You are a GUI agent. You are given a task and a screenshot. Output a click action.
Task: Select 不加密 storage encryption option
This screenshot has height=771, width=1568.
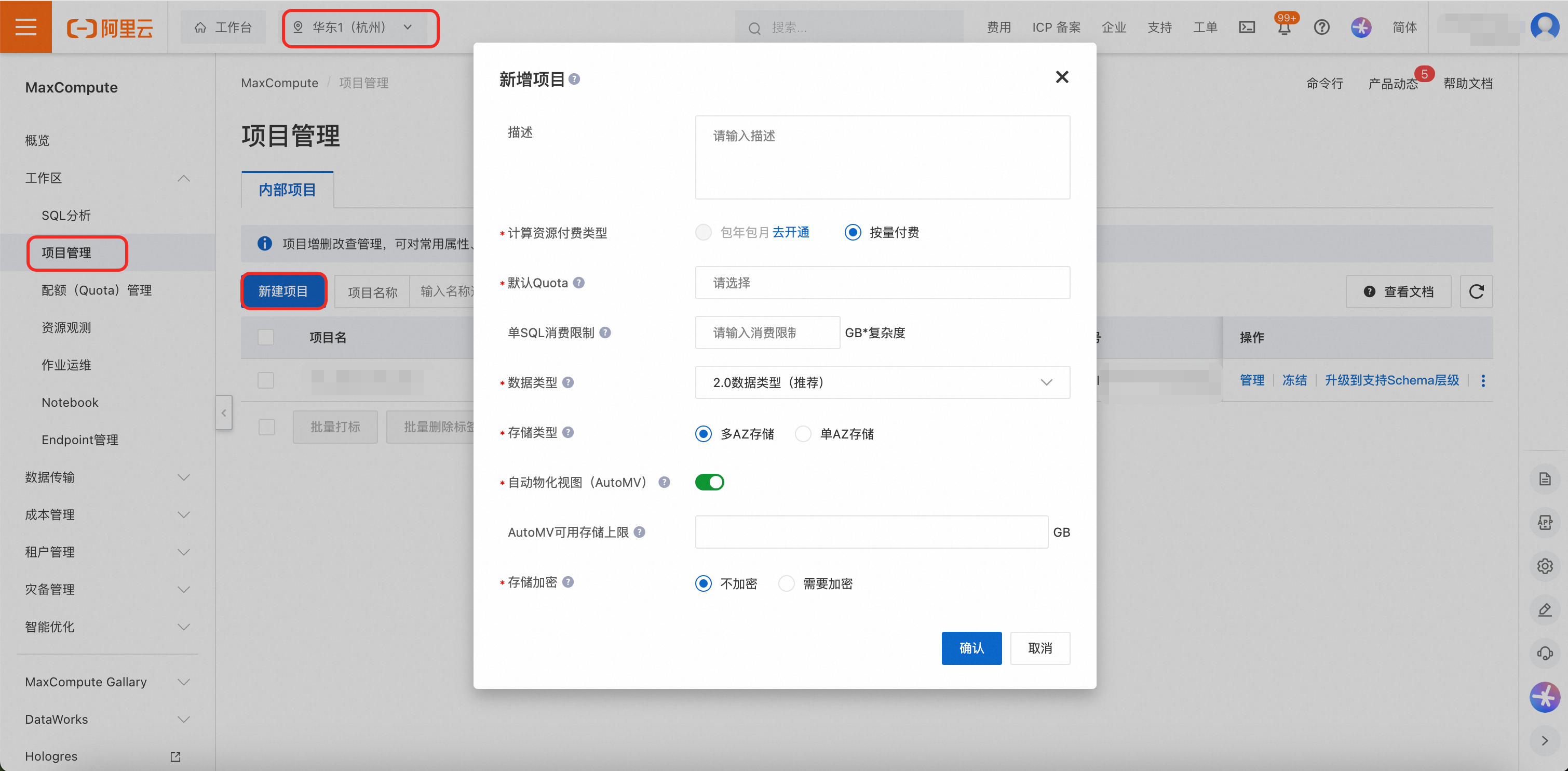click(704, 583)
